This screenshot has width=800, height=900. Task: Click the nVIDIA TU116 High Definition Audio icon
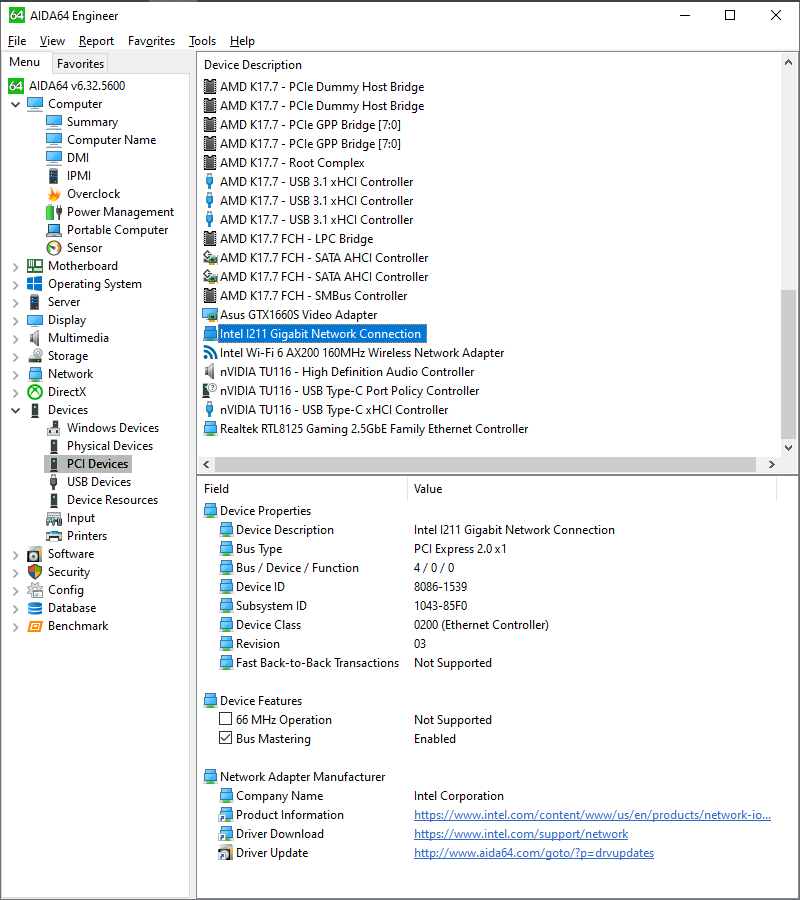[210, 372]
